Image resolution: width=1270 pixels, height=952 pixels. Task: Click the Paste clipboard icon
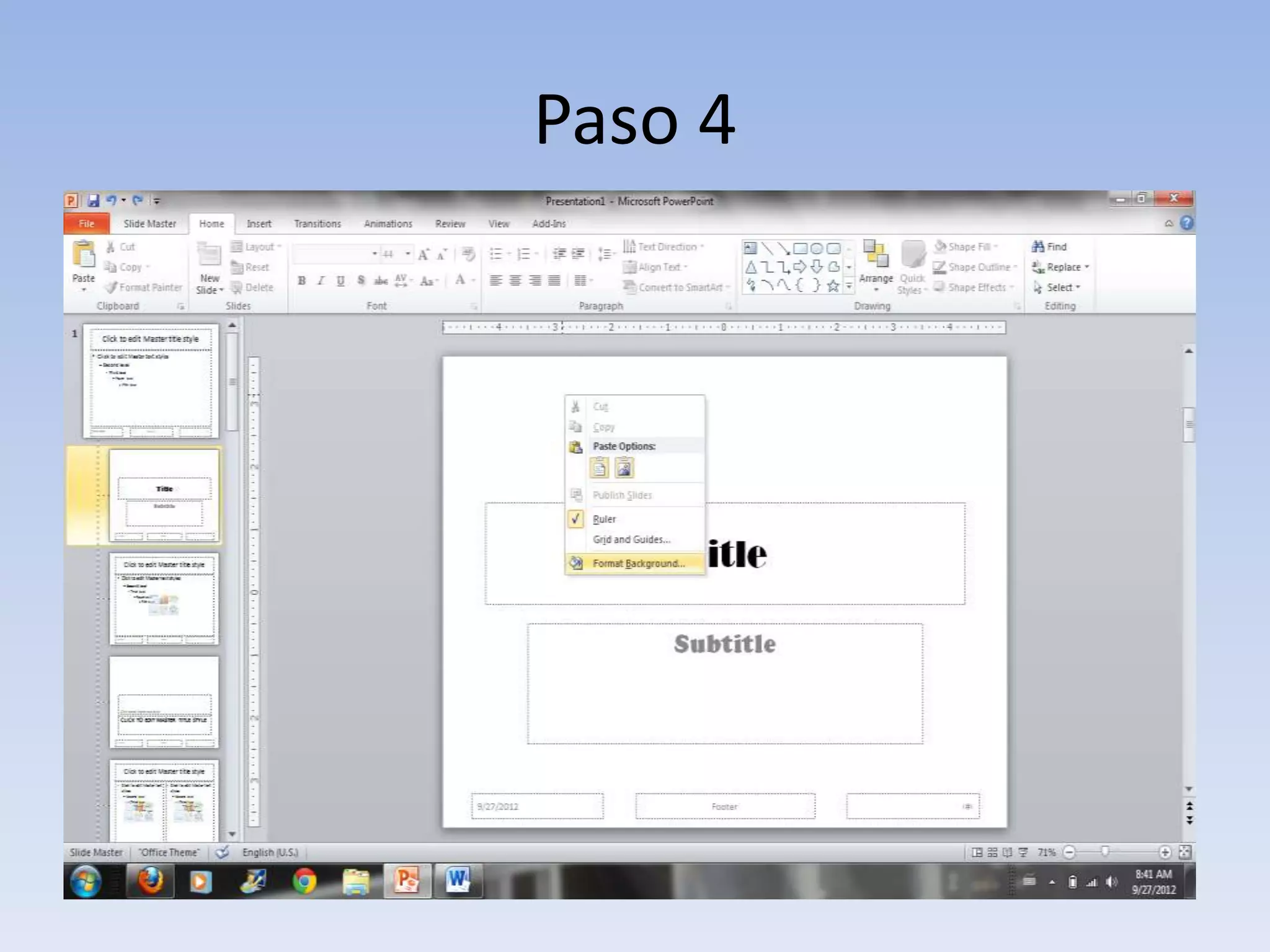(84, 255)
